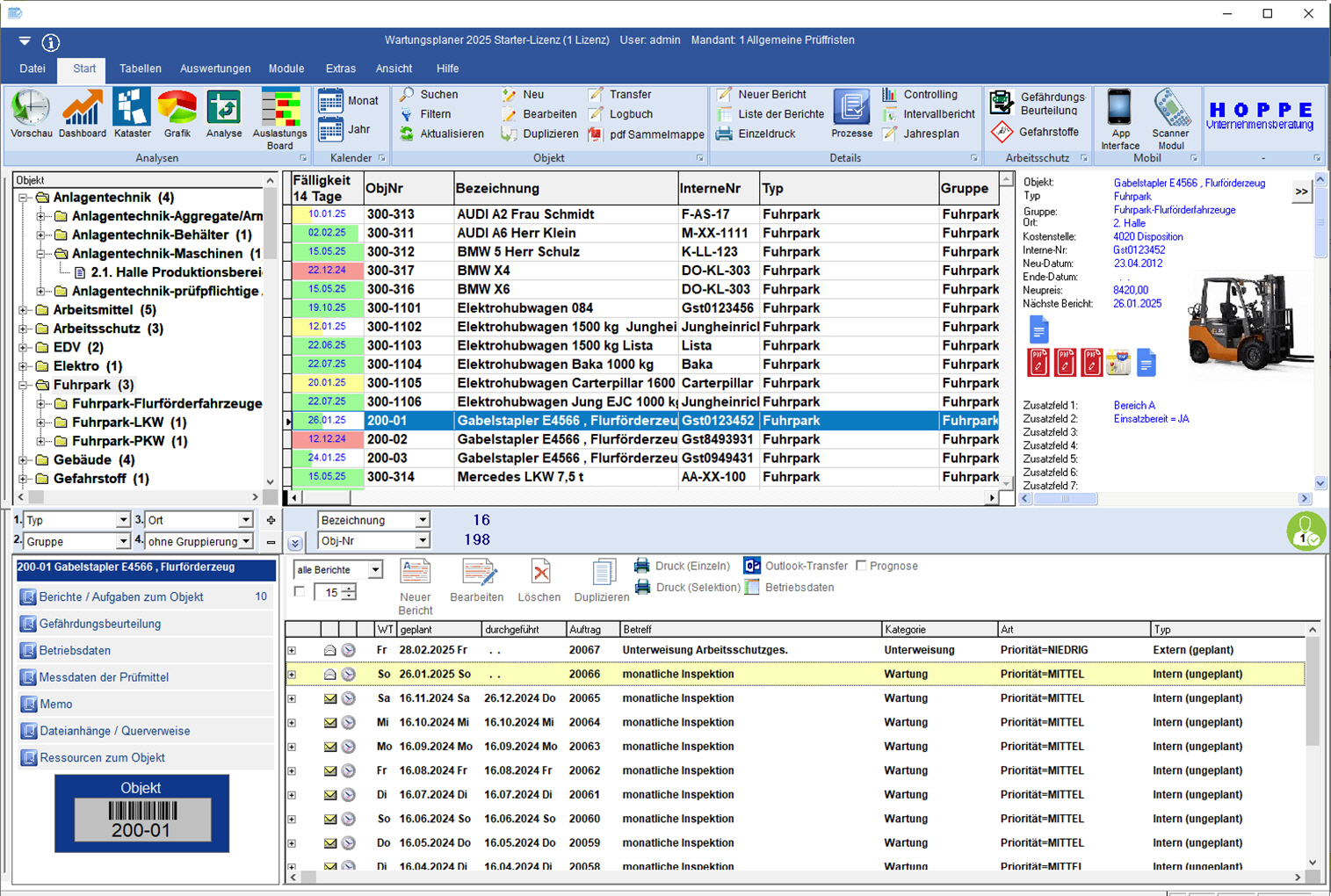Viewport: 1331px width, 896px height.
Task: Enable the Prognose checkbox
Action: point(861,566)
